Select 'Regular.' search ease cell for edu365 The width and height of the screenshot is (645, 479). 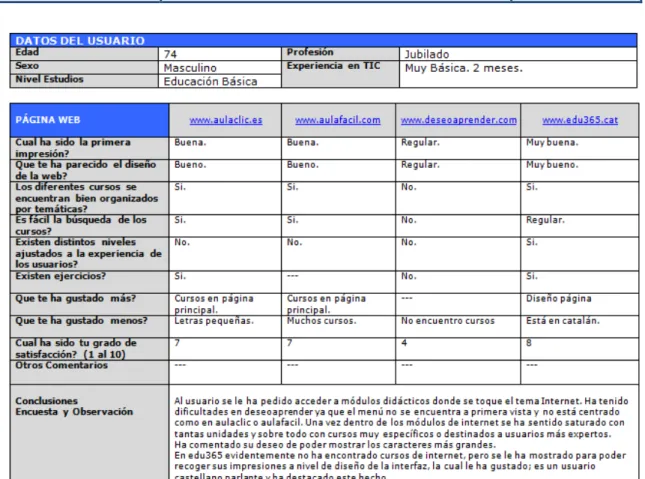click(545, 220)
